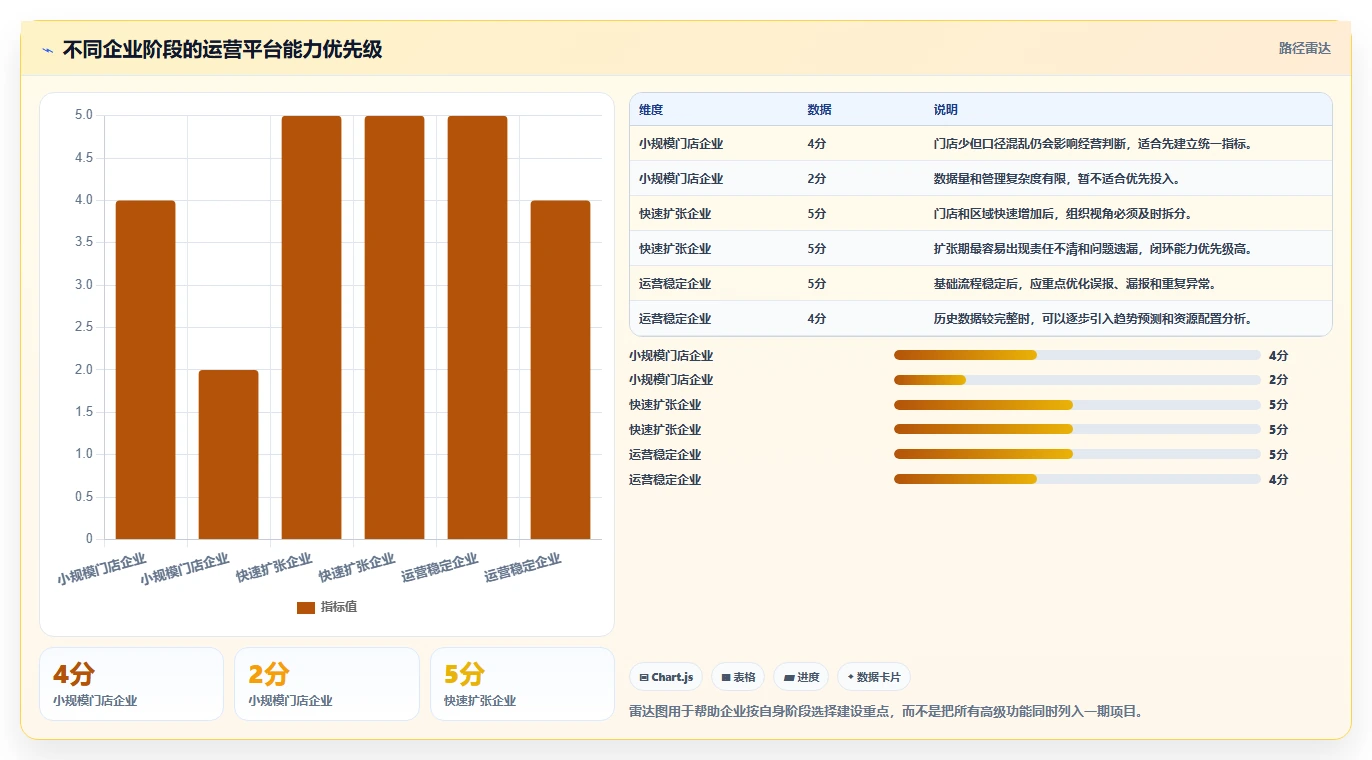
Task: Click the 运营稳定企业 chart bar reaching 5.0
Action: 477,328
